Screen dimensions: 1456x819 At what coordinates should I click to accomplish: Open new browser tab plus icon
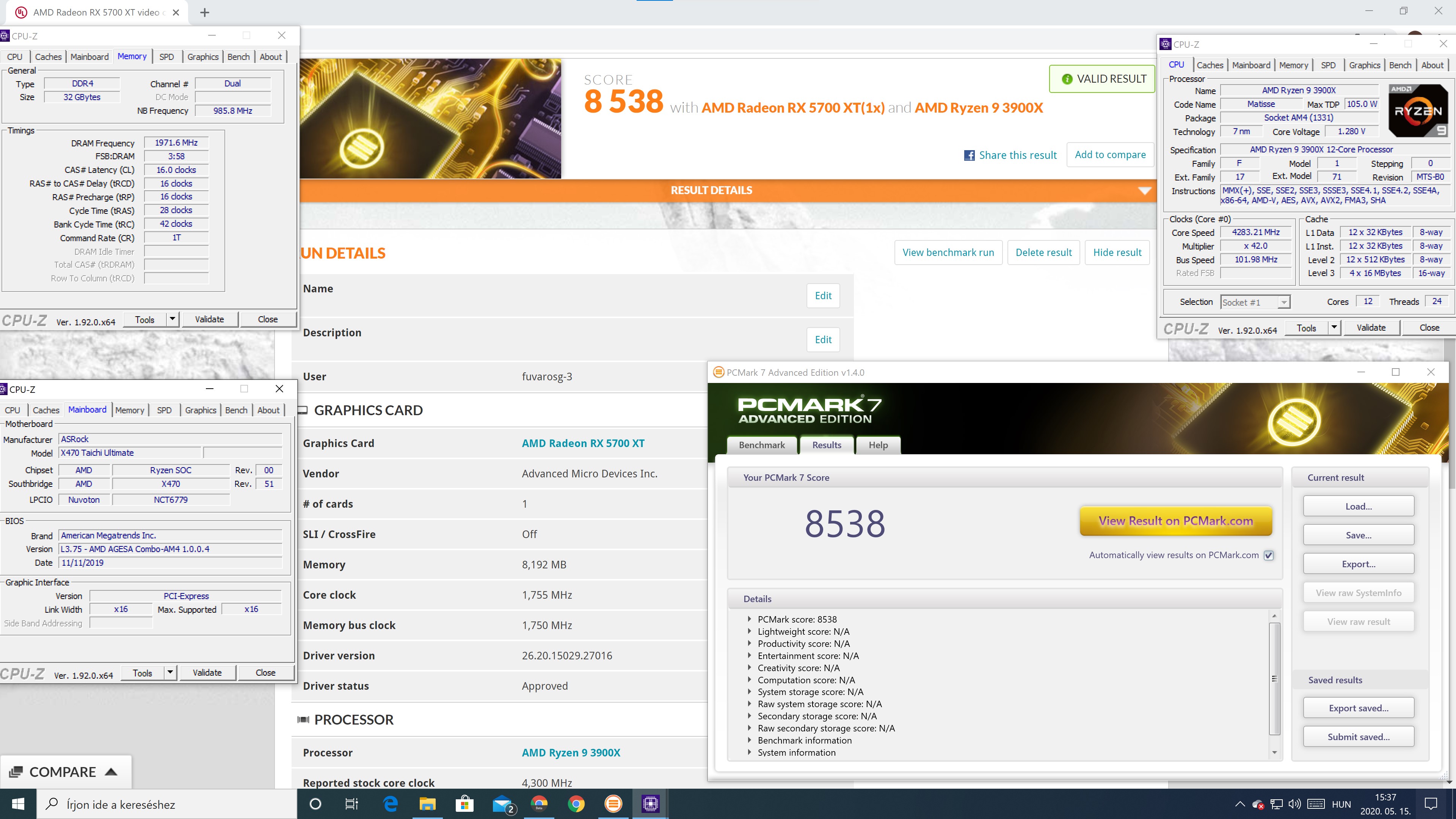(205, 13)
